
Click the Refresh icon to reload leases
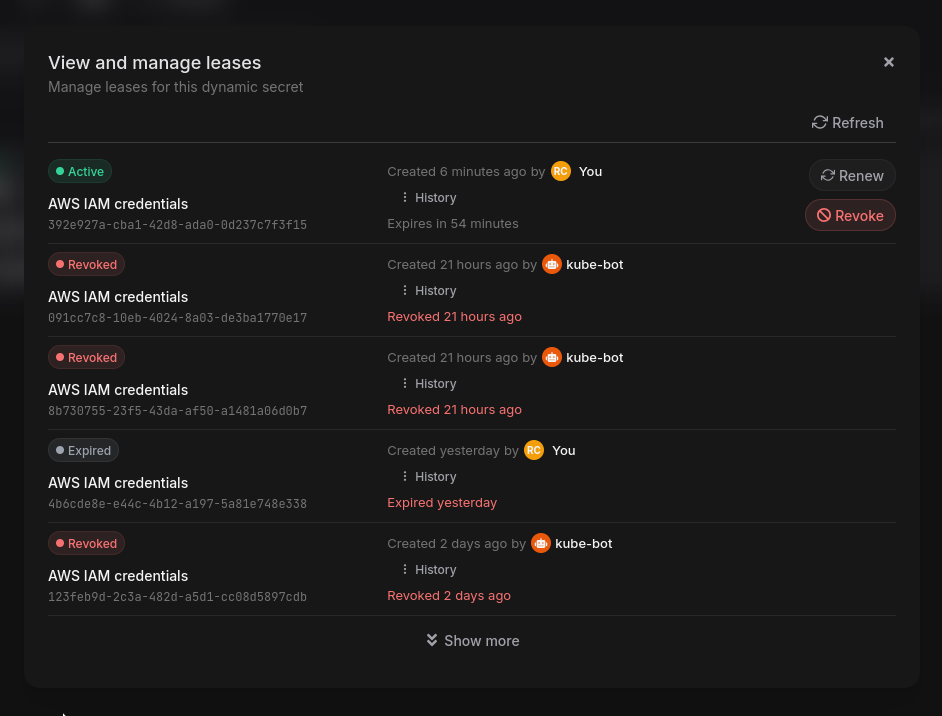(818, 122)
